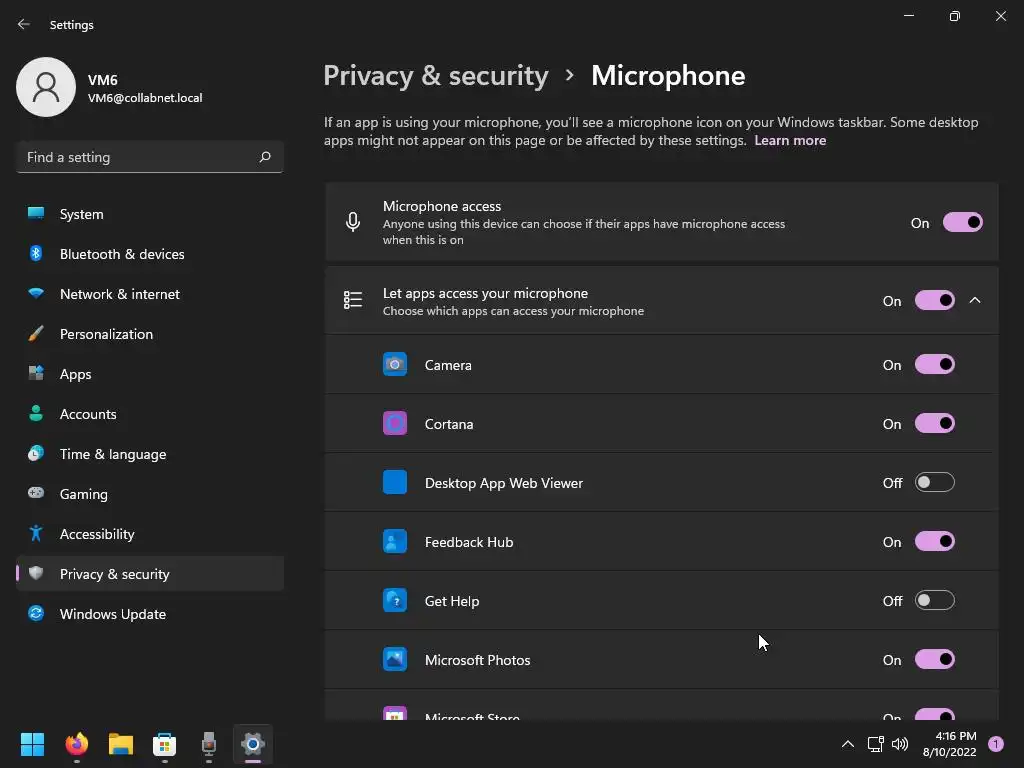This screenshot has width=1024, height=768.
Task: Go back using the arrow icon
Action: point(24,24)
